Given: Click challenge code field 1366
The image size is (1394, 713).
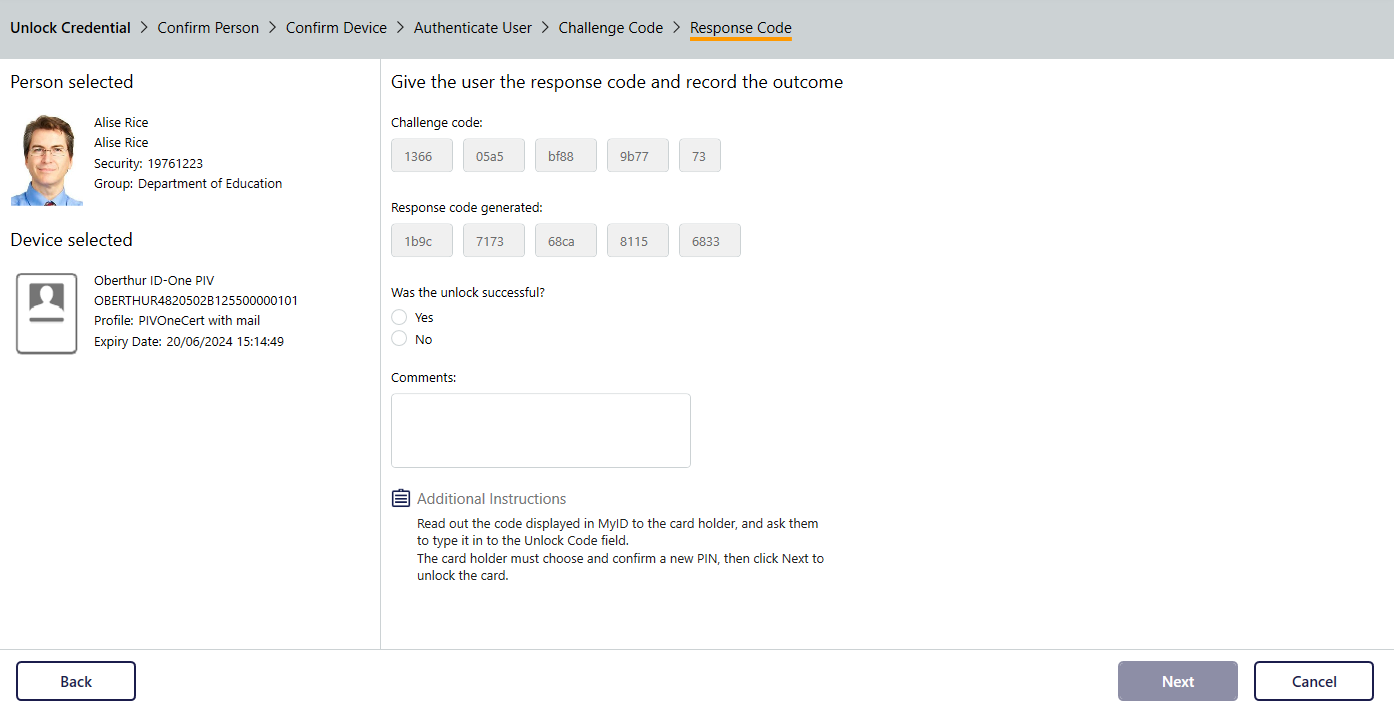Looking at the screenshot, I should tap(422, 156).
